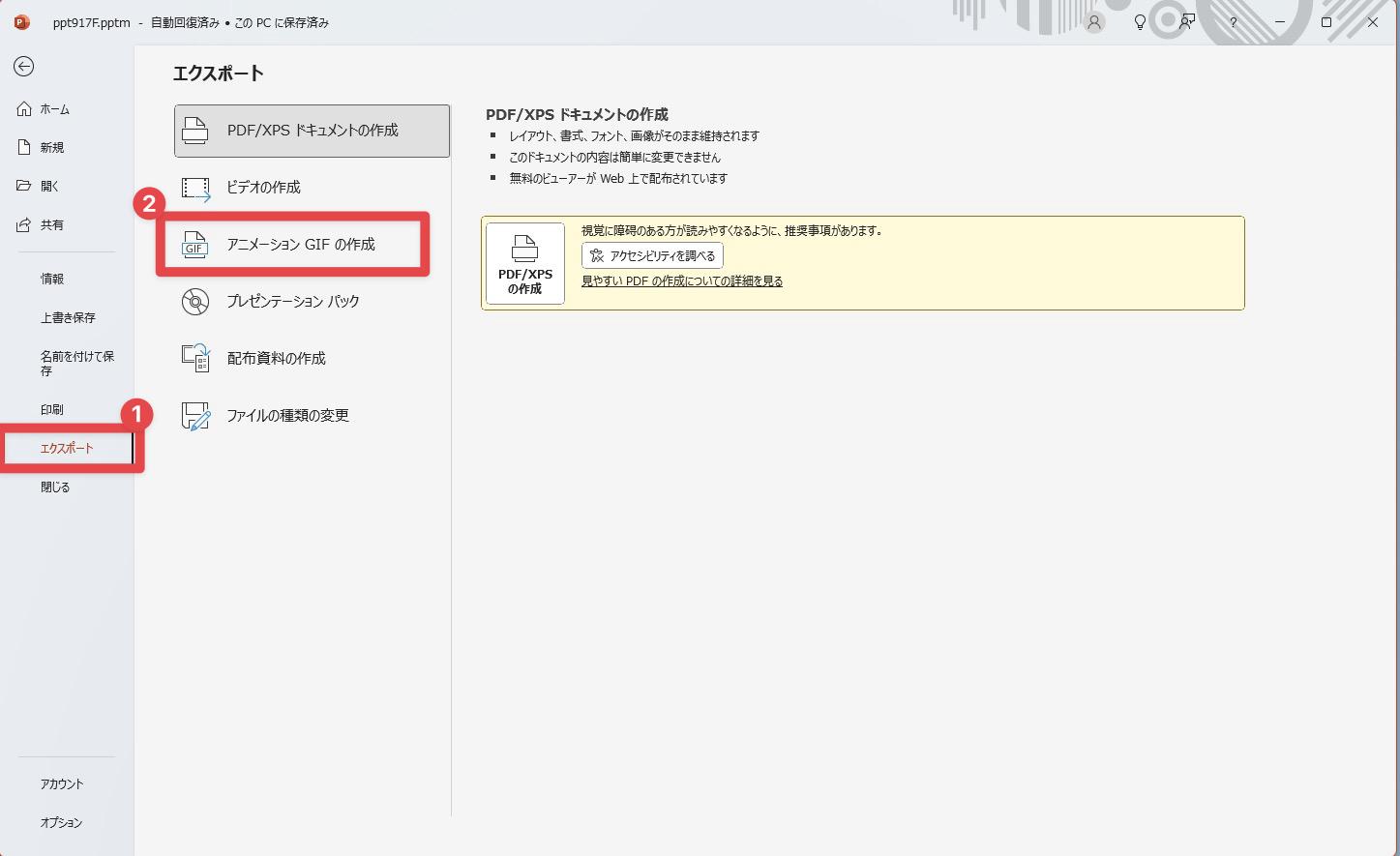Click アクセシビリティを調べる button
The width and height of the screenshot is (1400, 856).
(652, 255)
